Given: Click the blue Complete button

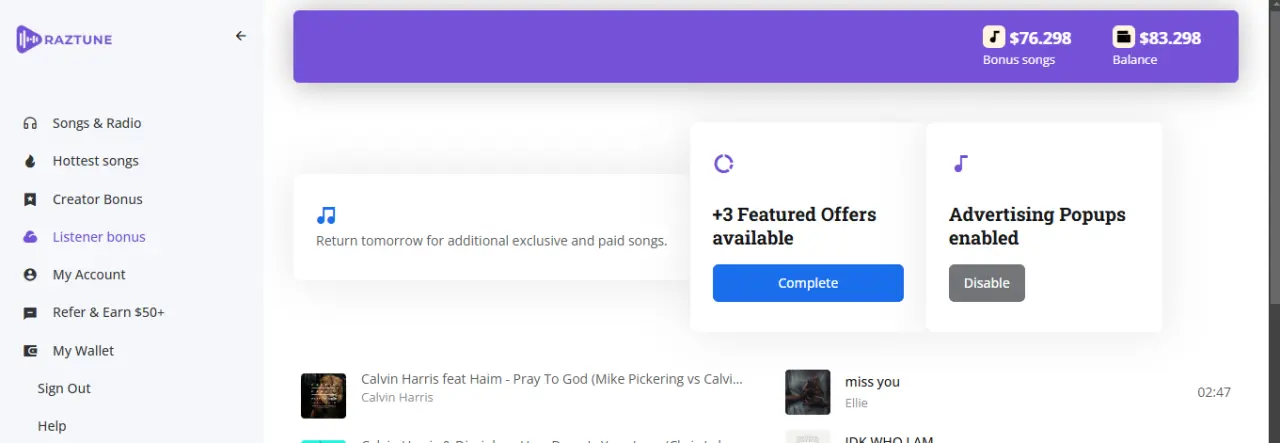Looking at the screenshot, I should point(808,283).
